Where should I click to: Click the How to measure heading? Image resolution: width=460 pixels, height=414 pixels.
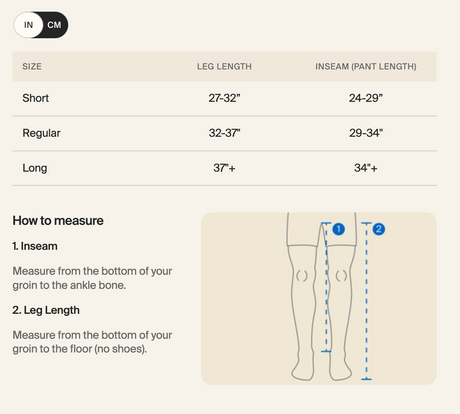pyautogui.click(x=58, y=221)
